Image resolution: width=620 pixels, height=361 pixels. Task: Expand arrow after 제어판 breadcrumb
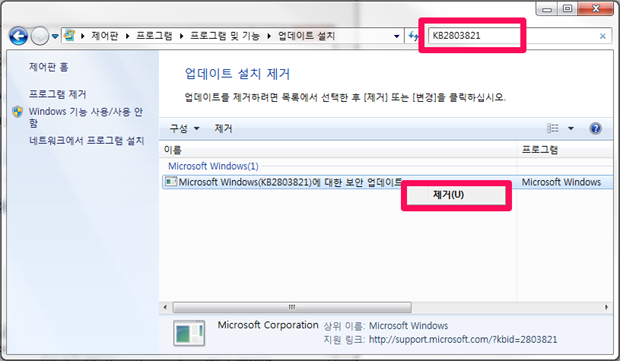(x=127, y=36)
